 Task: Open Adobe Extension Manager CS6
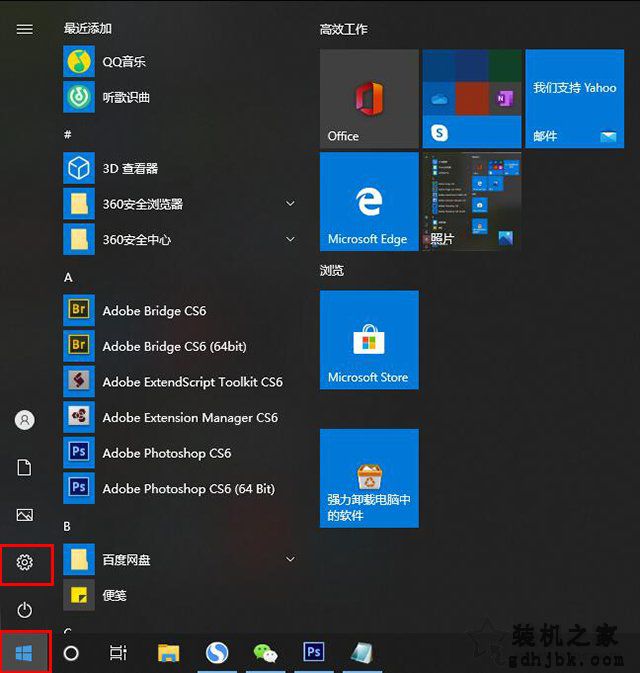179,417
